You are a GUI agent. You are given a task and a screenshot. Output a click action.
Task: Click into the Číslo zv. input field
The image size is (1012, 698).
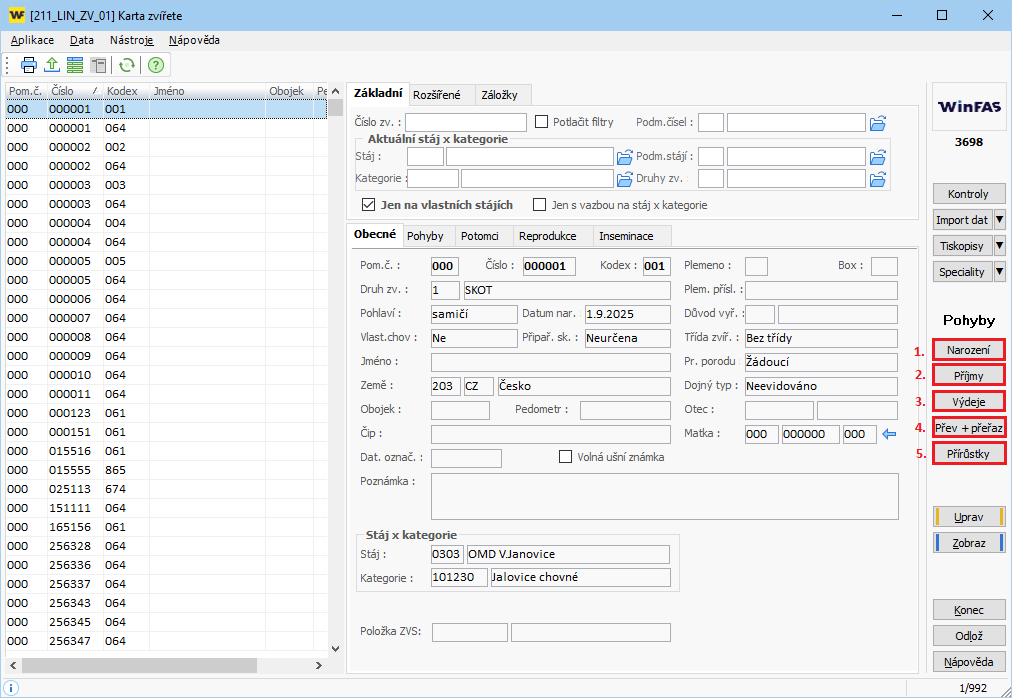click(466, 122)
